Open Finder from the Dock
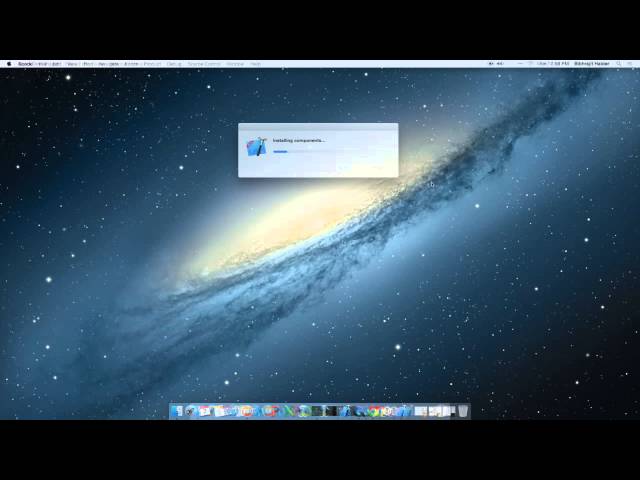 pos(177,411)
